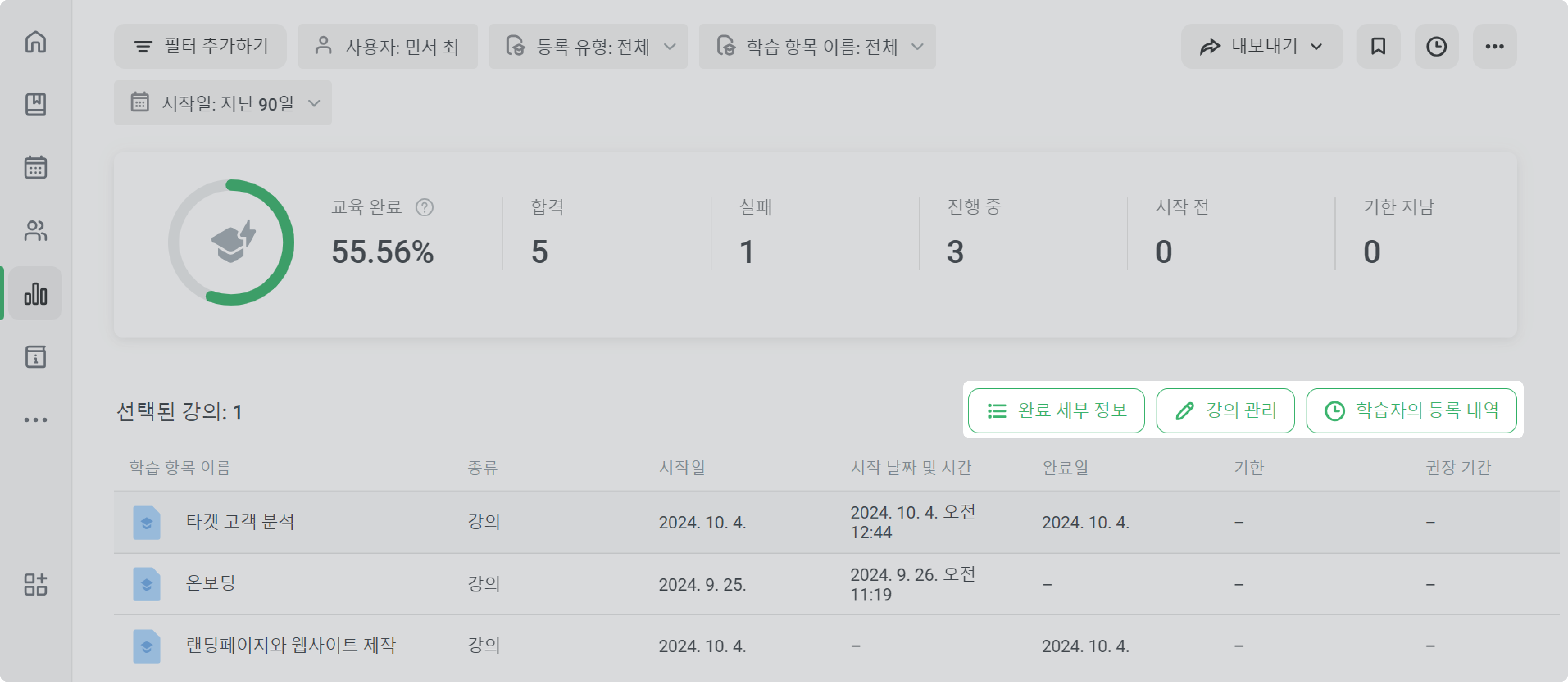Open the info box icon in sidebar
1568x682 pixels.
point(35,357)
